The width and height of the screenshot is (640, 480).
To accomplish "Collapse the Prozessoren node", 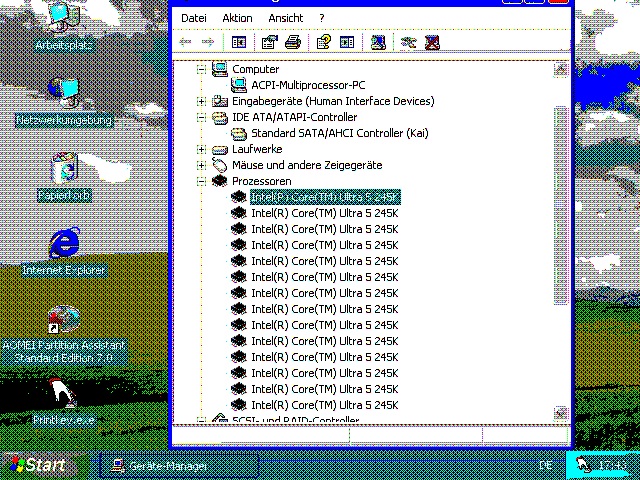I will click(x=201, y=181).
